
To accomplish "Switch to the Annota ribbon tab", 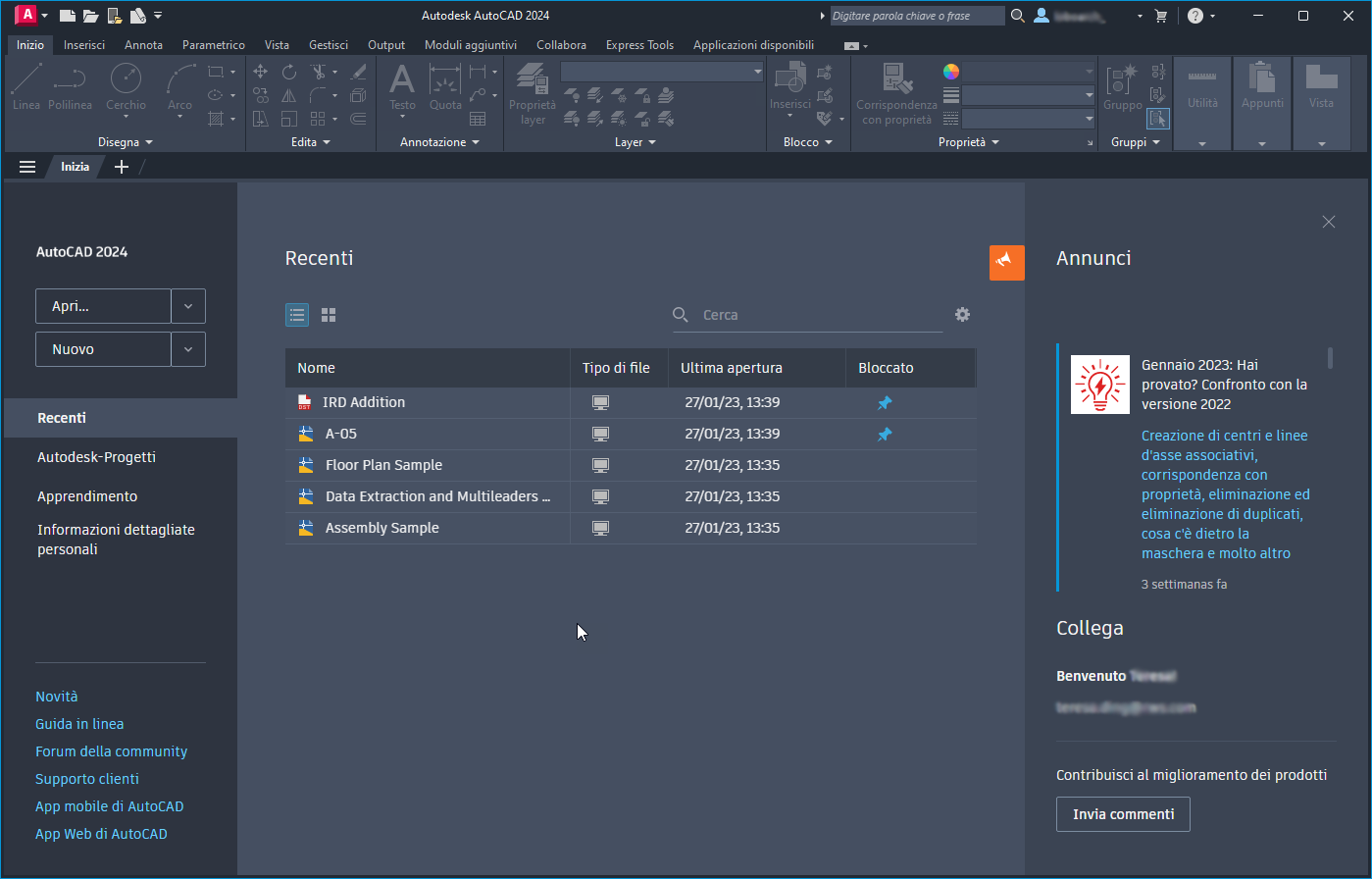I will click(x=143, y=45).
